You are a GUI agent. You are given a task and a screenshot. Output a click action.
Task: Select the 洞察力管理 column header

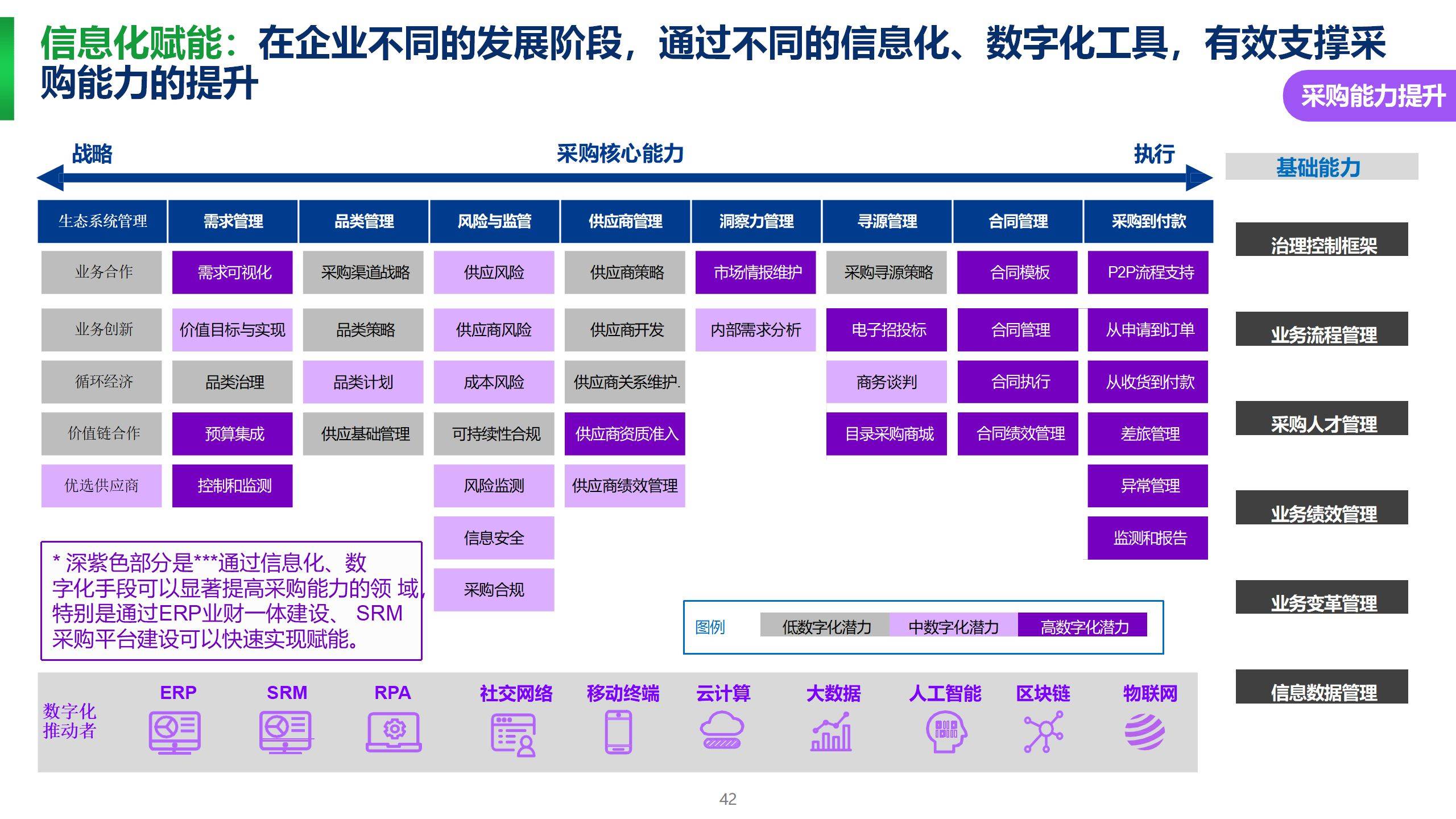coord(756,221)
